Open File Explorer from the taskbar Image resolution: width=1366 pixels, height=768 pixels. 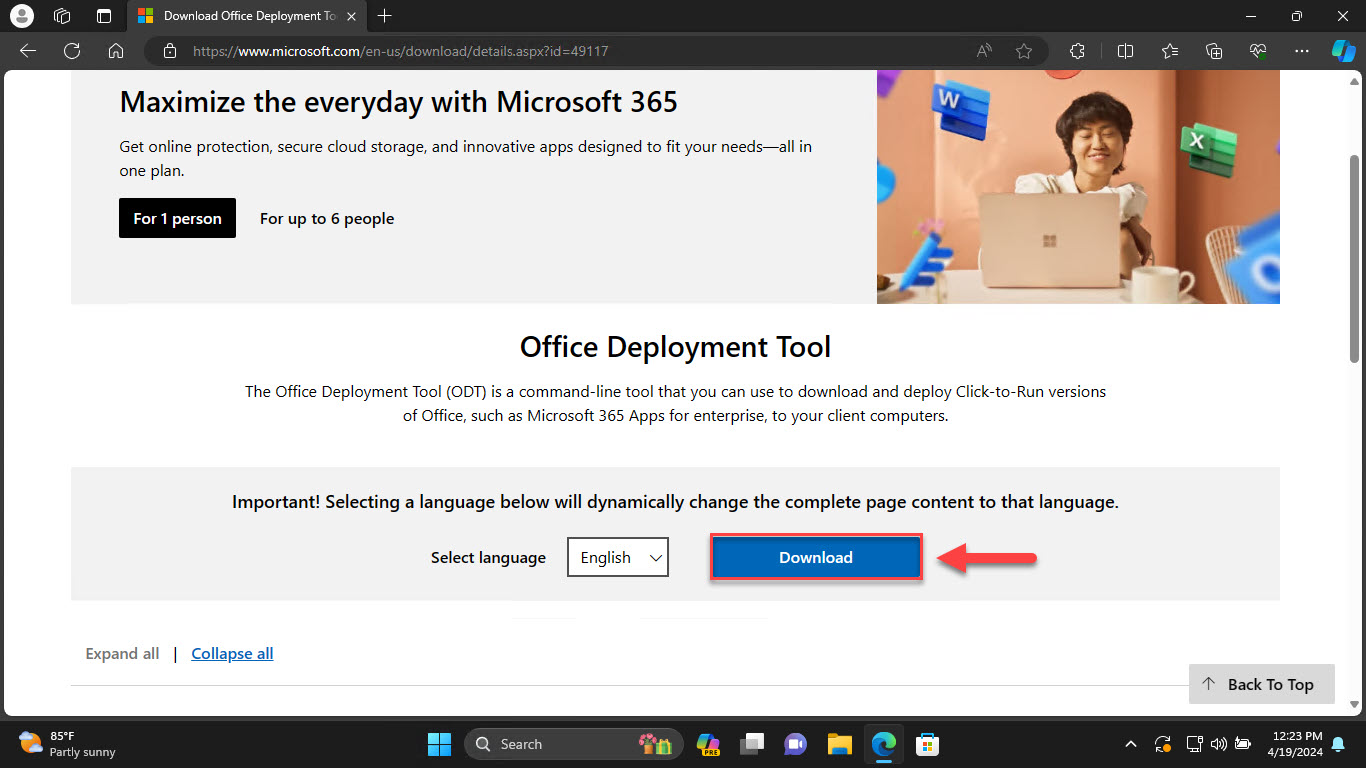click(839, 744)
